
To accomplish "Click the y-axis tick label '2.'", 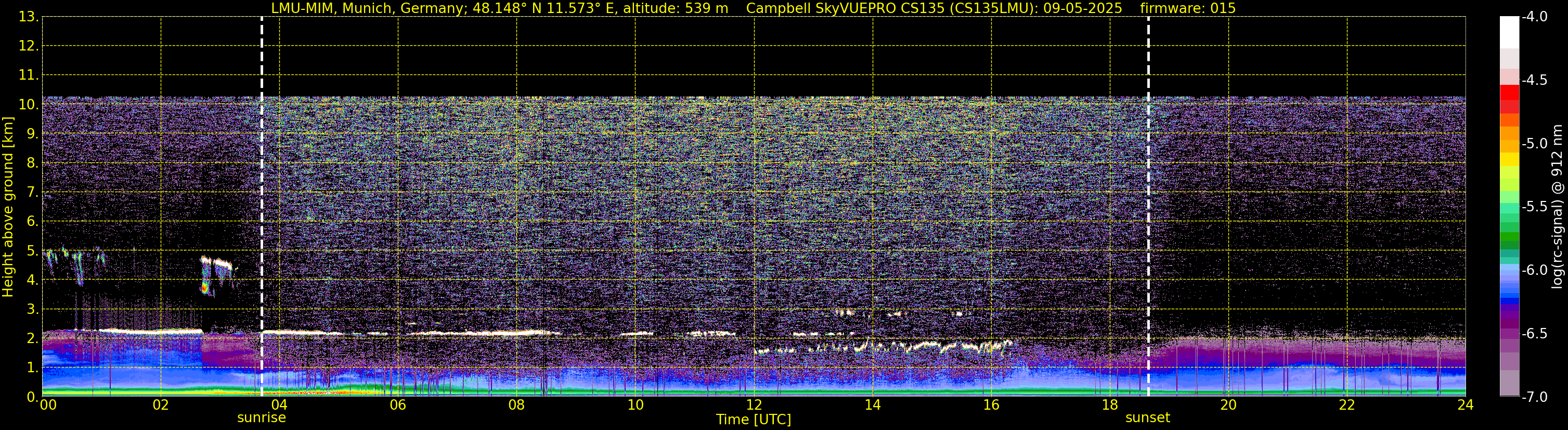I will click(32, 339).
